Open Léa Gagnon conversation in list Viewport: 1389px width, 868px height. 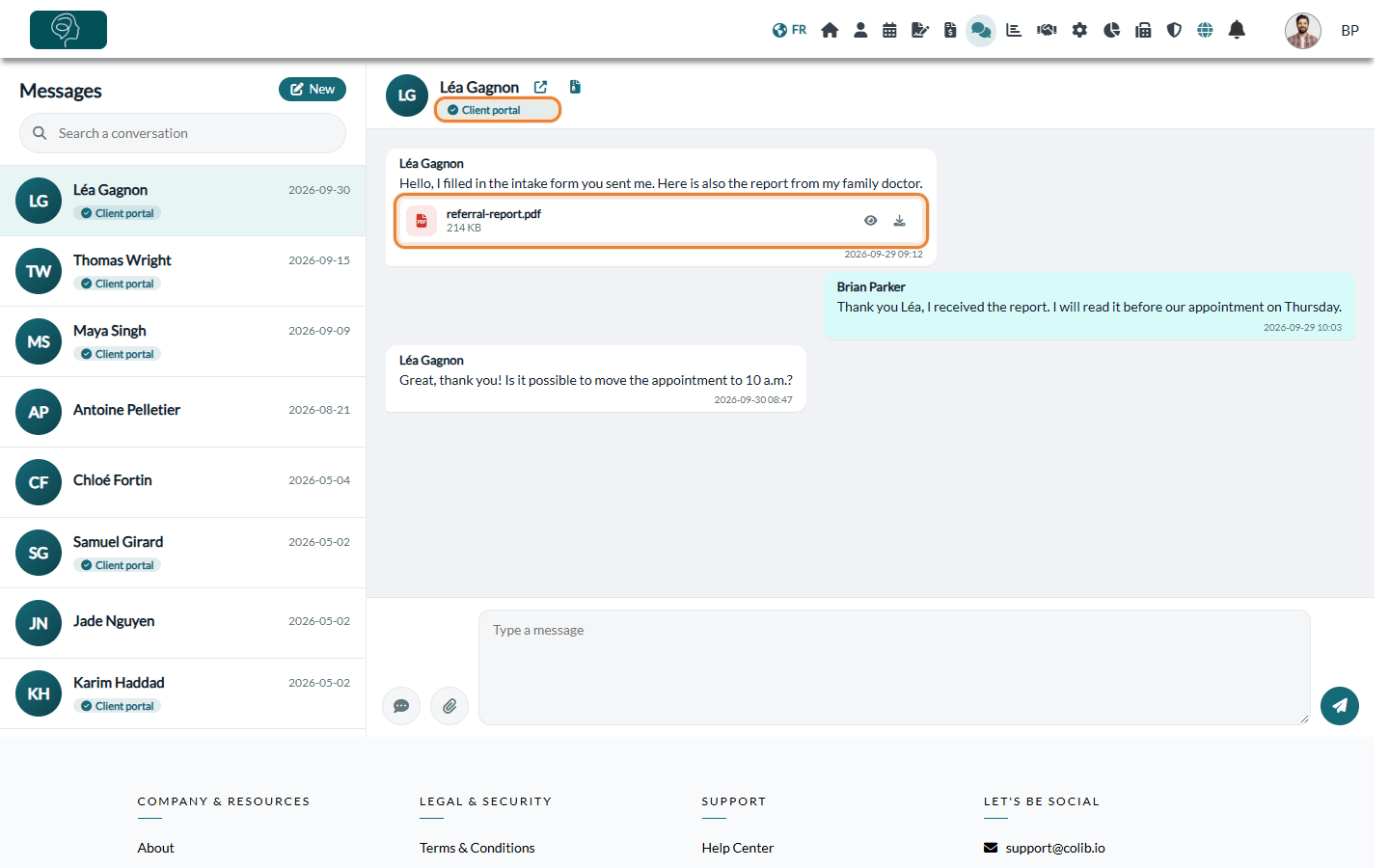[183, 201]
